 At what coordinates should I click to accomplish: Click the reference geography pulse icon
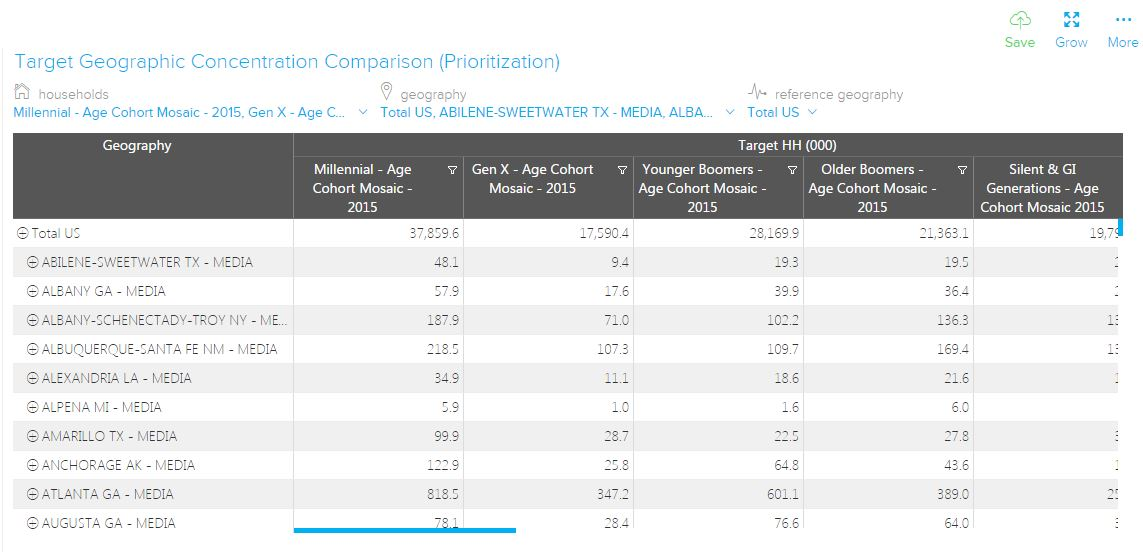coord(757,92)
